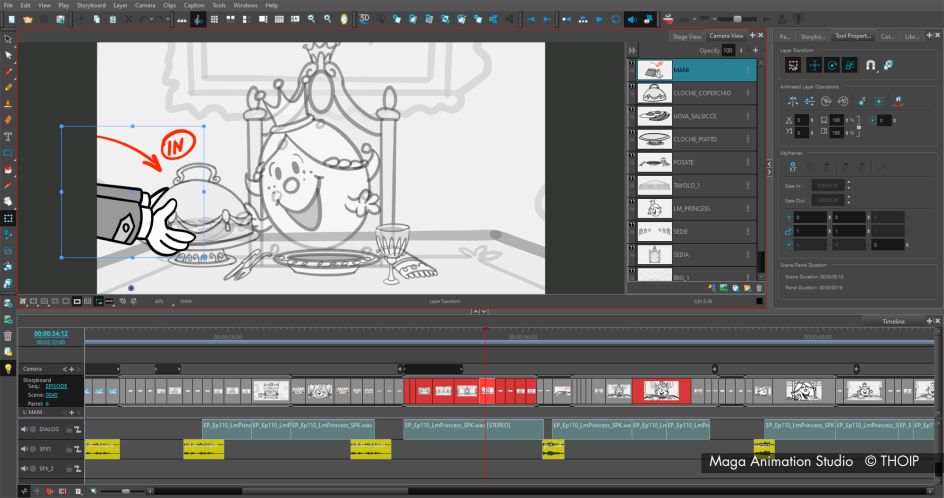Select the EP_Ep110_LmPrincess_SPK.wav [STEREO] audio clip

point(473,429)
